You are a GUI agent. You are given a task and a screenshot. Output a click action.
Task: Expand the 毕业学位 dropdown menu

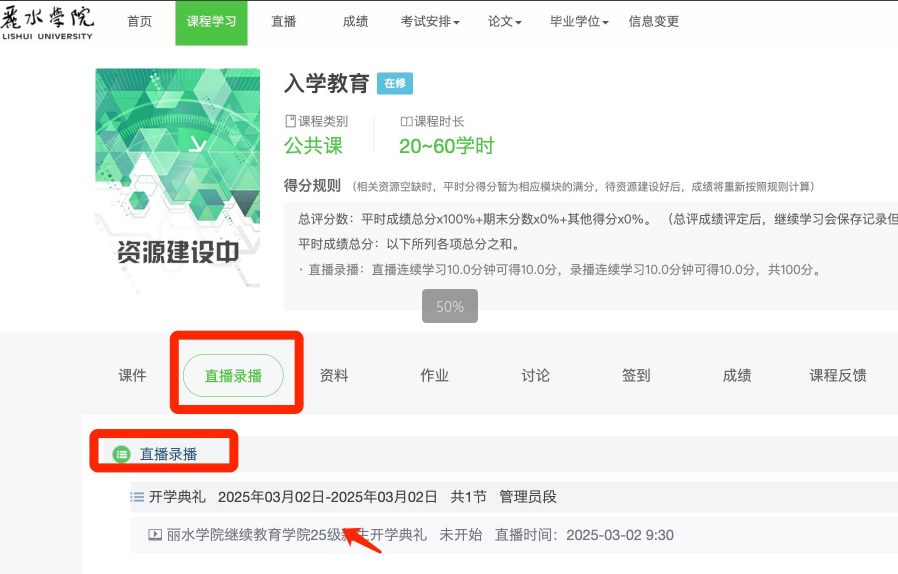click(x=579, y=22)
